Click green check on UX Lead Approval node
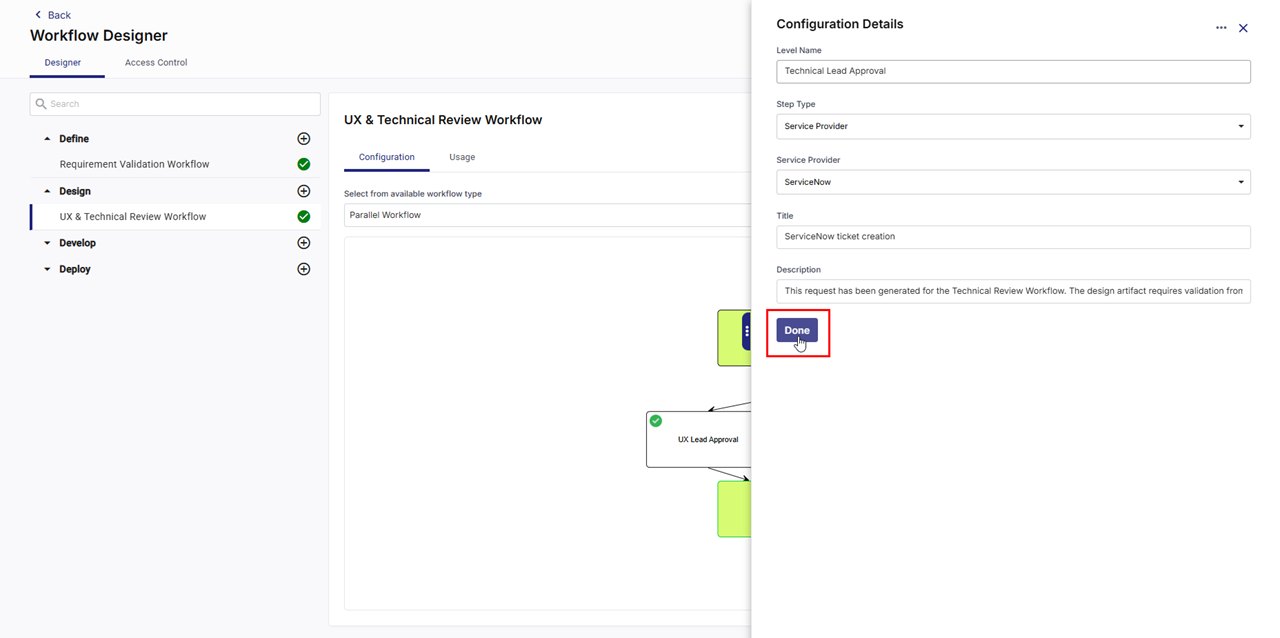This screenshot has height=638, width=1280. (656, 421)
